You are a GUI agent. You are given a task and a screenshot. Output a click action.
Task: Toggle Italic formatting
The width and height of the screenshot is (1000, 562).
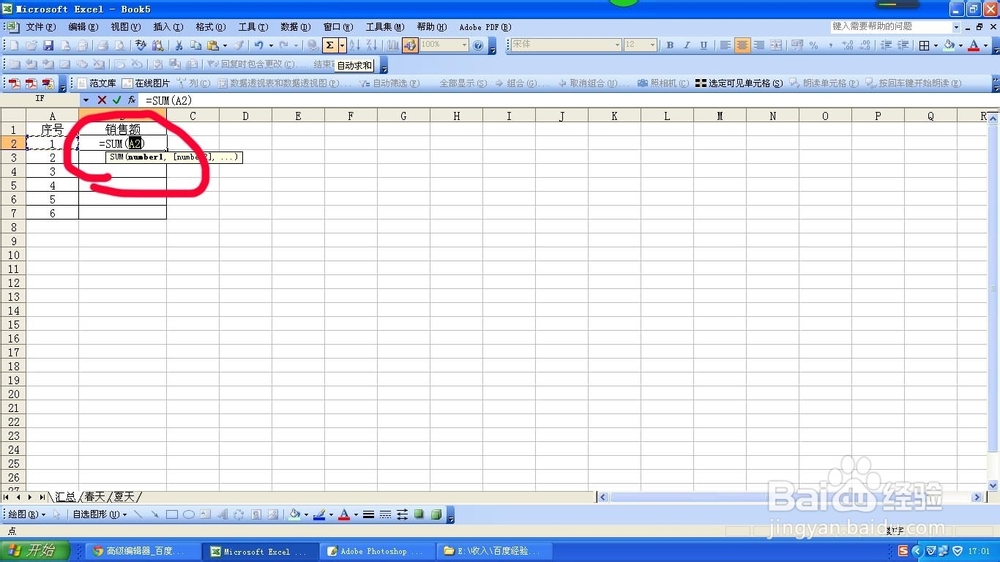pos(687,45)
